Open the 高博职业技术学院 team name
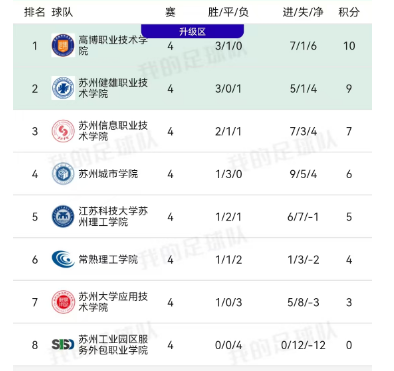Viewport: 394px width, 371px height. (113, 45)
